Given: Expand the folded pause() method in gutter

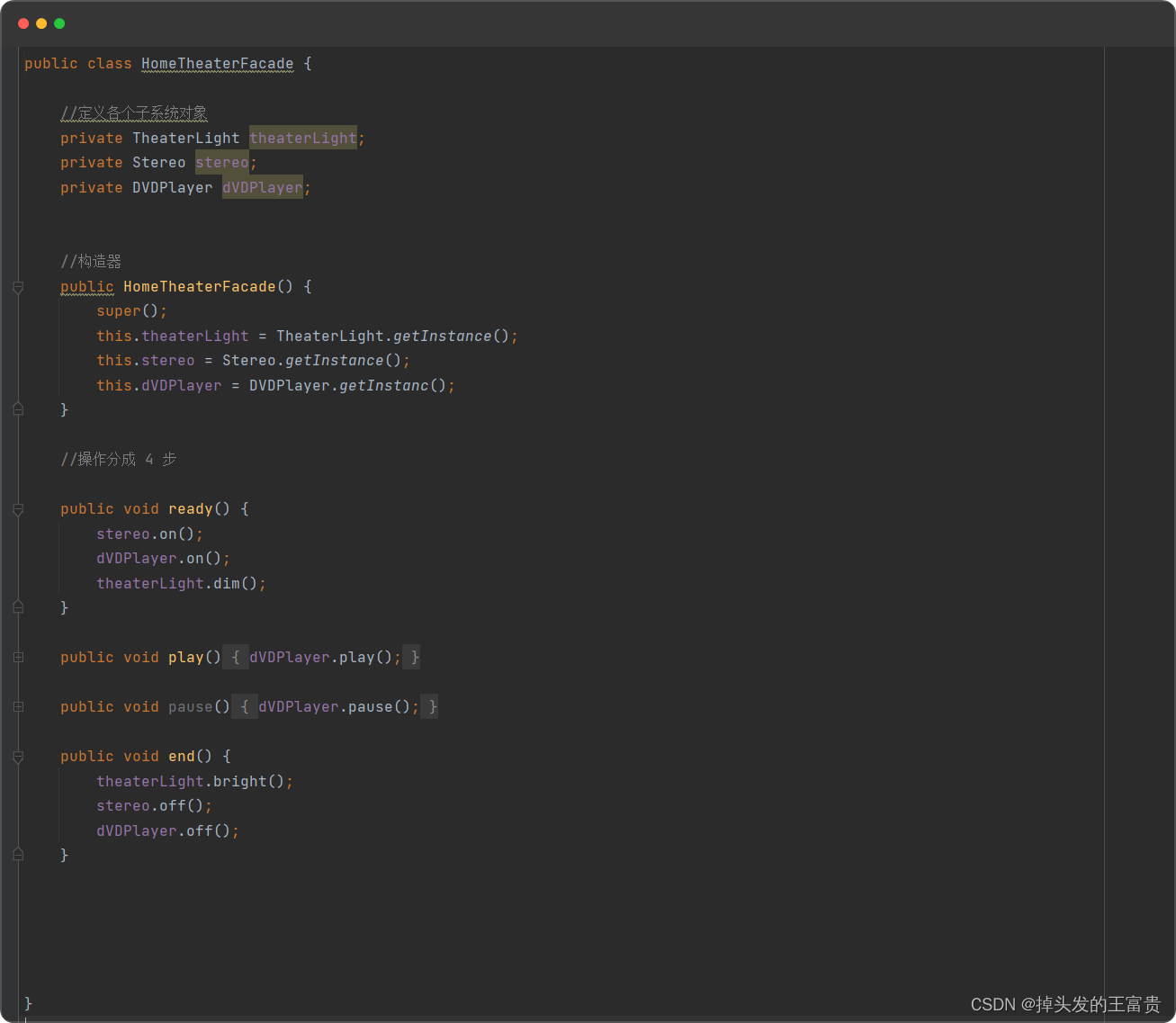Looking at the screenshot, I should click(18, 707).
